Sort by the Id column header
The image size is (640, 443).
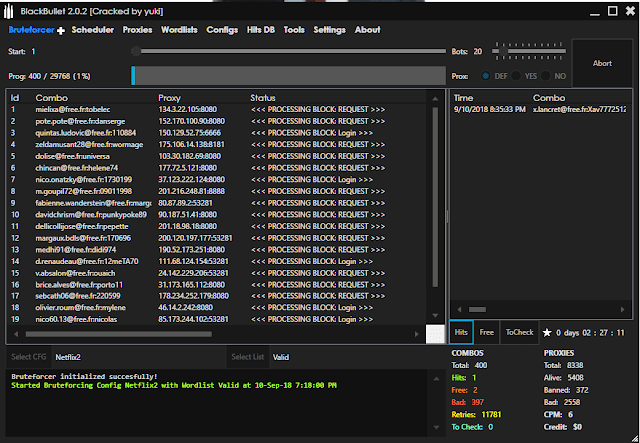(15, 98)
